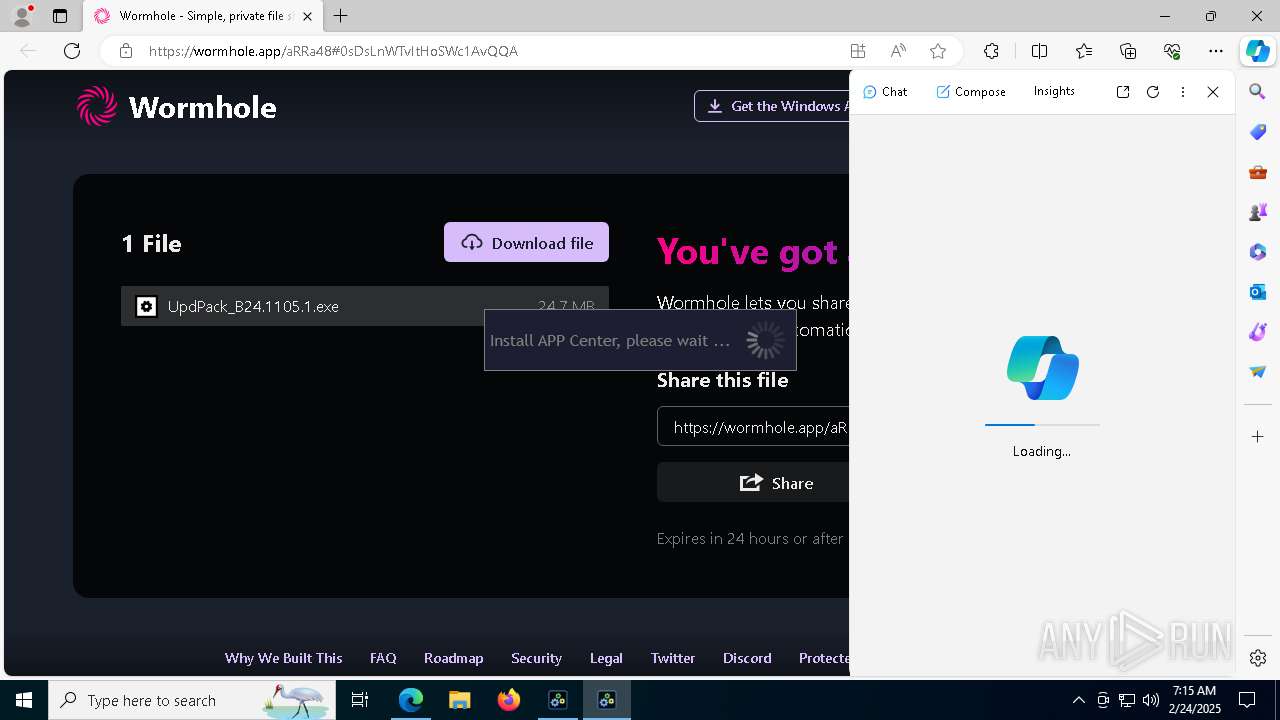
Task: Open the clock showing 7:15 AM
Action: coord(1194,700)
